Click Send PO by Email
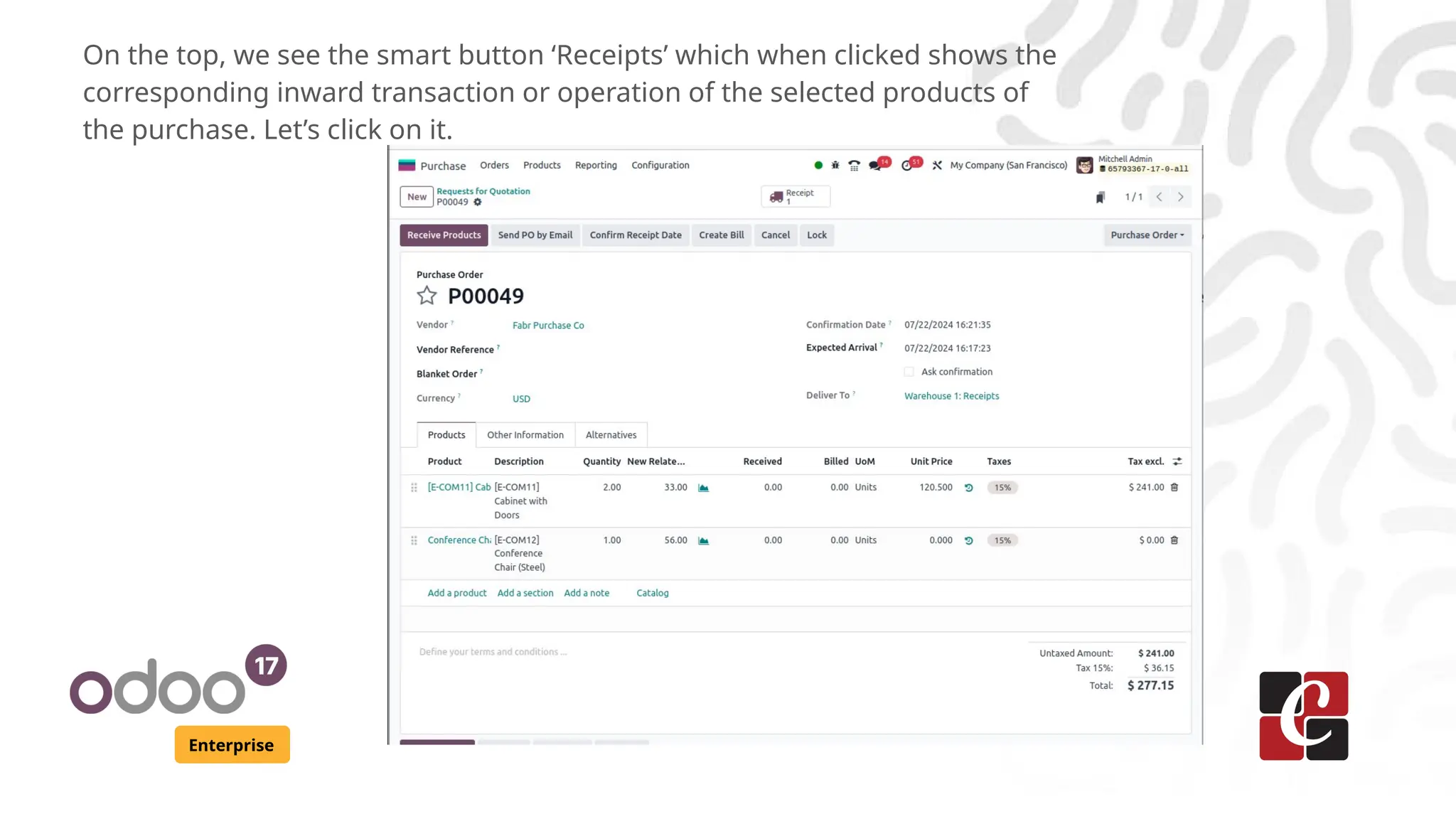 click(x=535, y=235)
